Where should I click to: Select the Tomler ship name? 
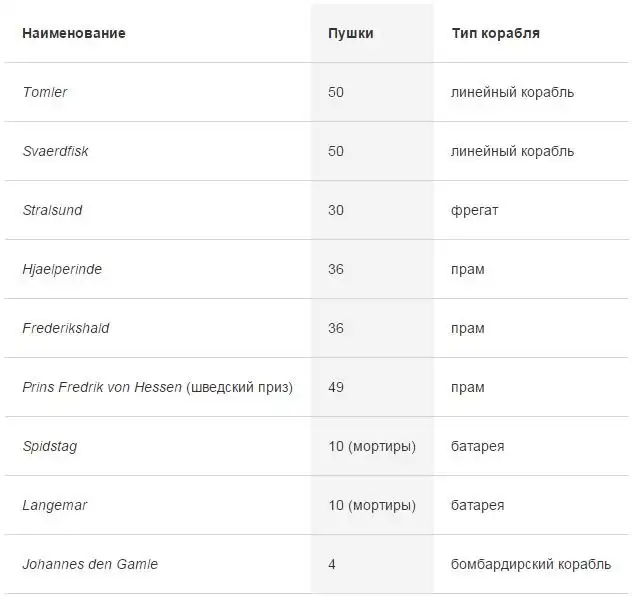(x=45, y=92)
